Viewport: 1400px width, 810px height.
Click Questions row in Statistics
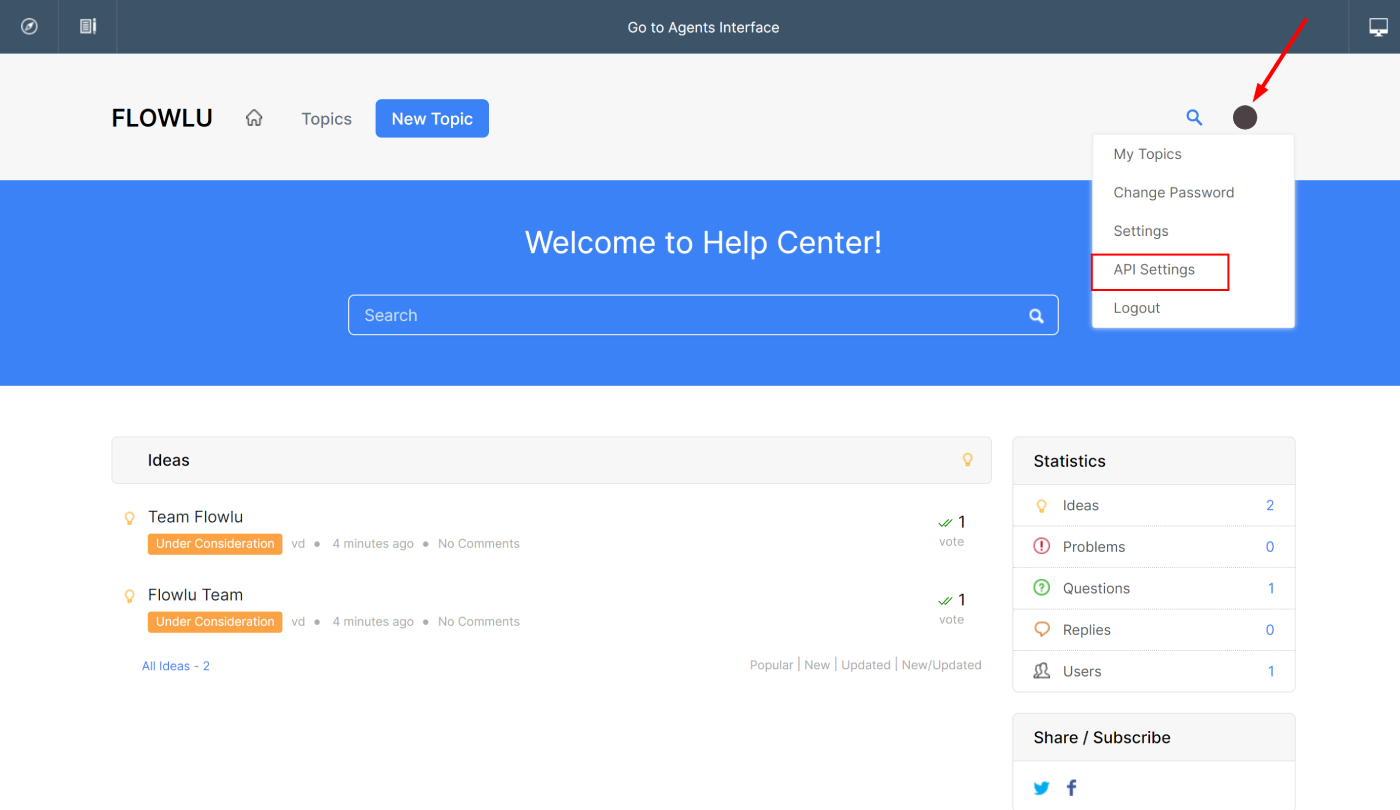tap(1154, 588)
